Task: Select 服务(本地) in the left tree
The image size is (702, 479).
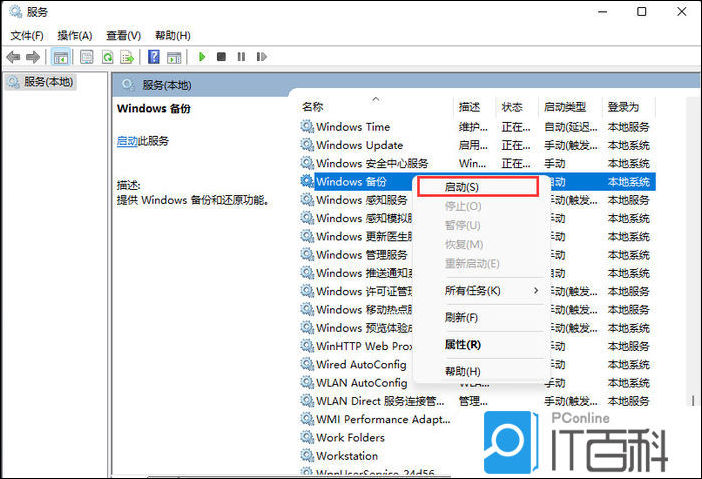Action: tap(41, 82)
